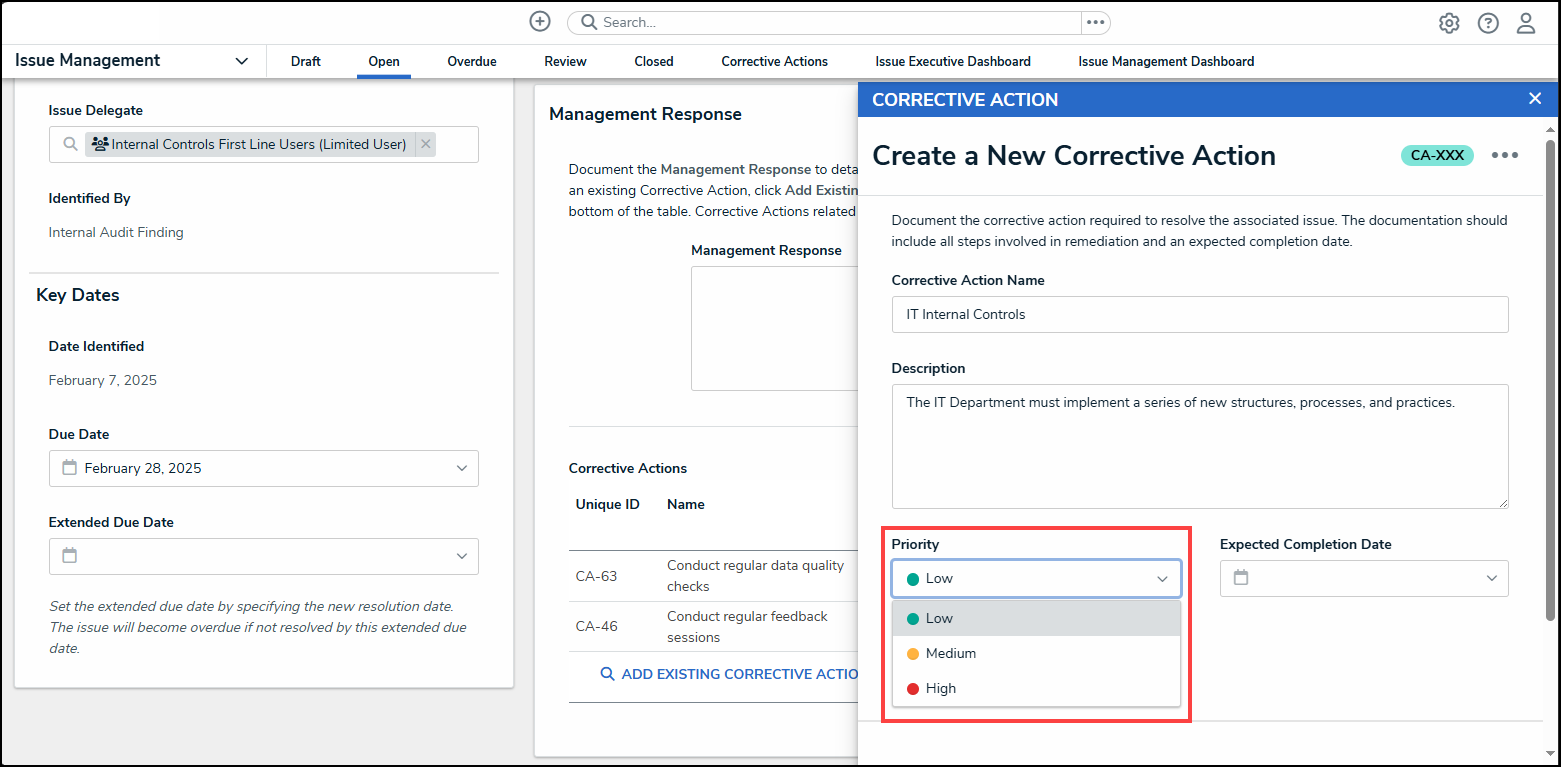Image resolution: width=1561 pixels, height=767 pixels.
Task: Open the user profile icon
Action: click(1526, 23)
